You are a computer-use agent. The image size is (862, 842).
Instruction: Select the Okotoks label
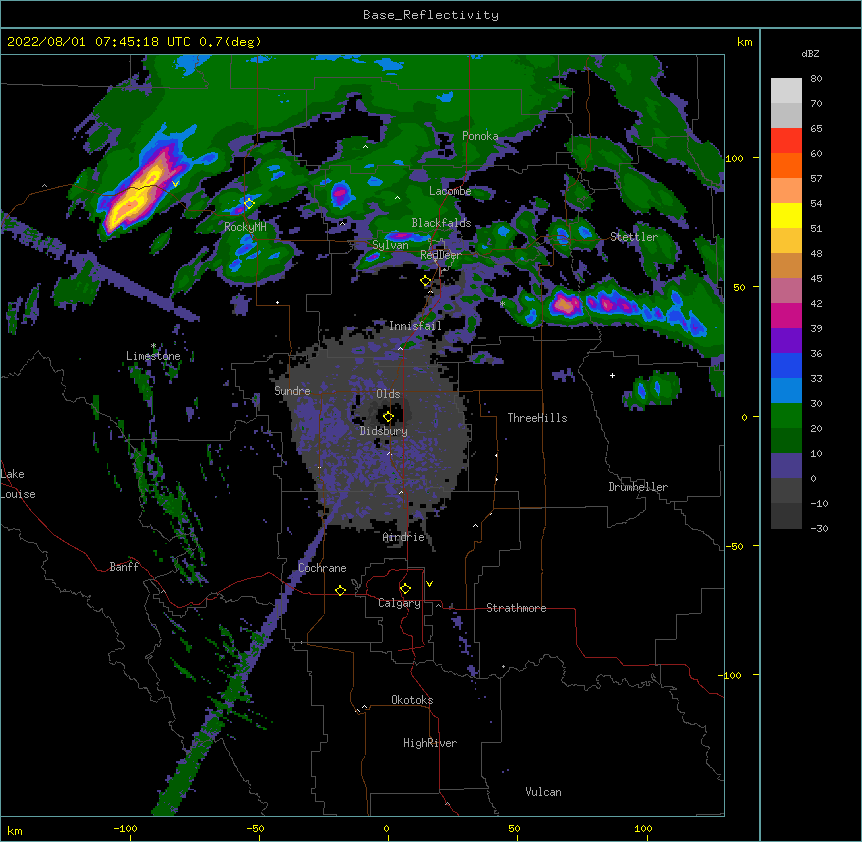coord(412,700)
